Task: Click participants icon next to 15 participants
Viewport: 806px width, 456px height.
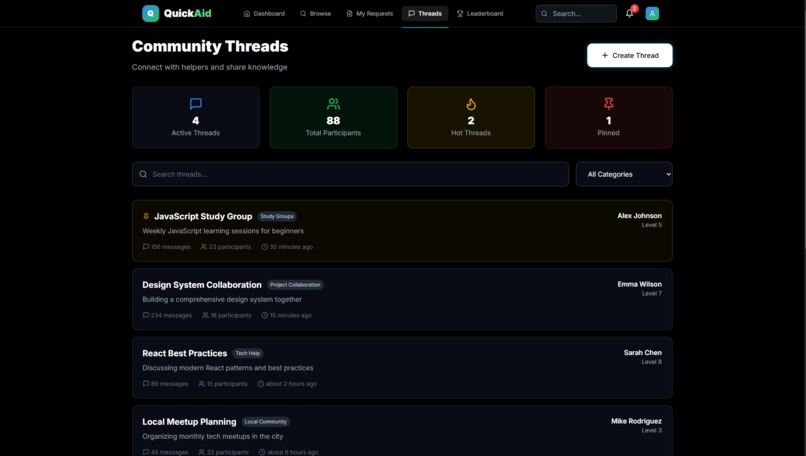Action: (x=202, y=384)
